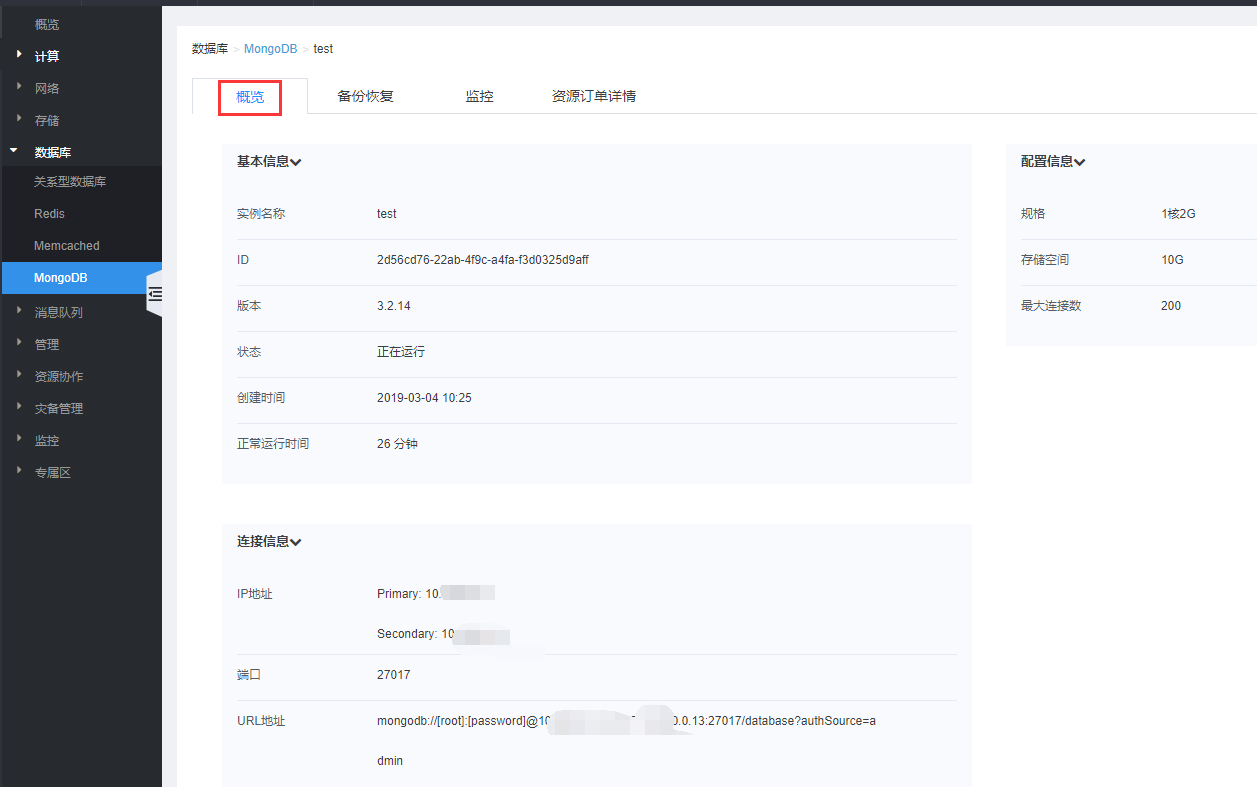Click the Primary IP address entry
Viewport: 1257px width, 787px height.
coord(436,594)
